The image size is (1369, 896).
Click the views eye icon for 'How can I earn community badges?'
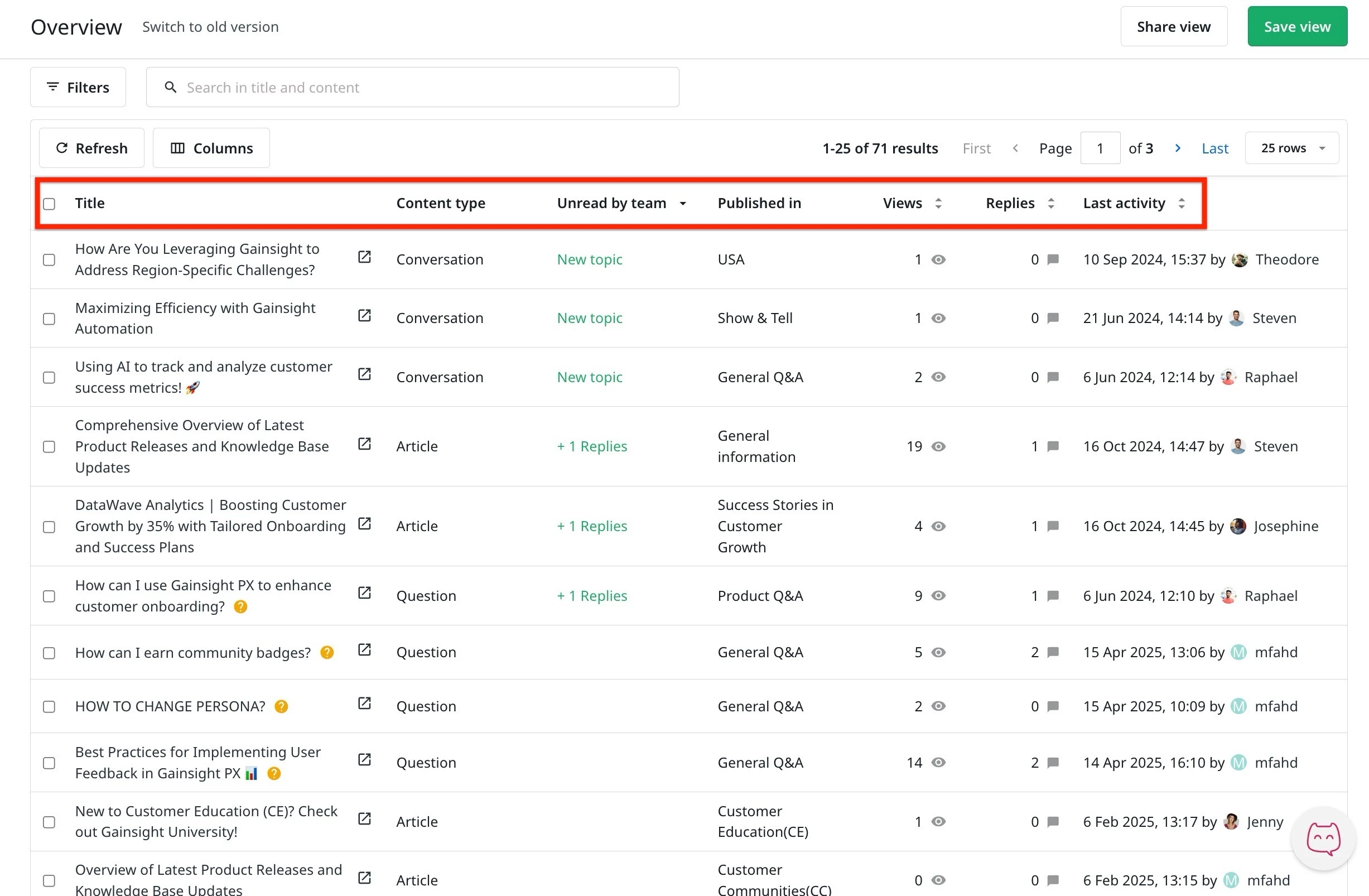click(x=938, y=652)
